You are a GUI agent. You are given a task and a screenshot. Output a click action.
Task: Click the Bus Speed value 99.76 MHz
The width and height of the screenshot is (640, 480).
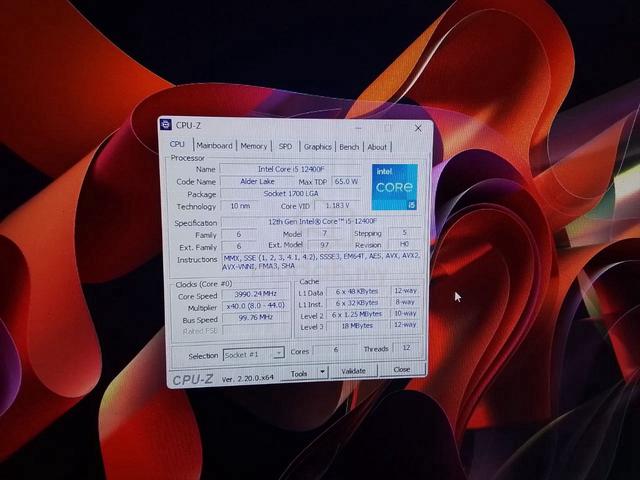[256, 317]
